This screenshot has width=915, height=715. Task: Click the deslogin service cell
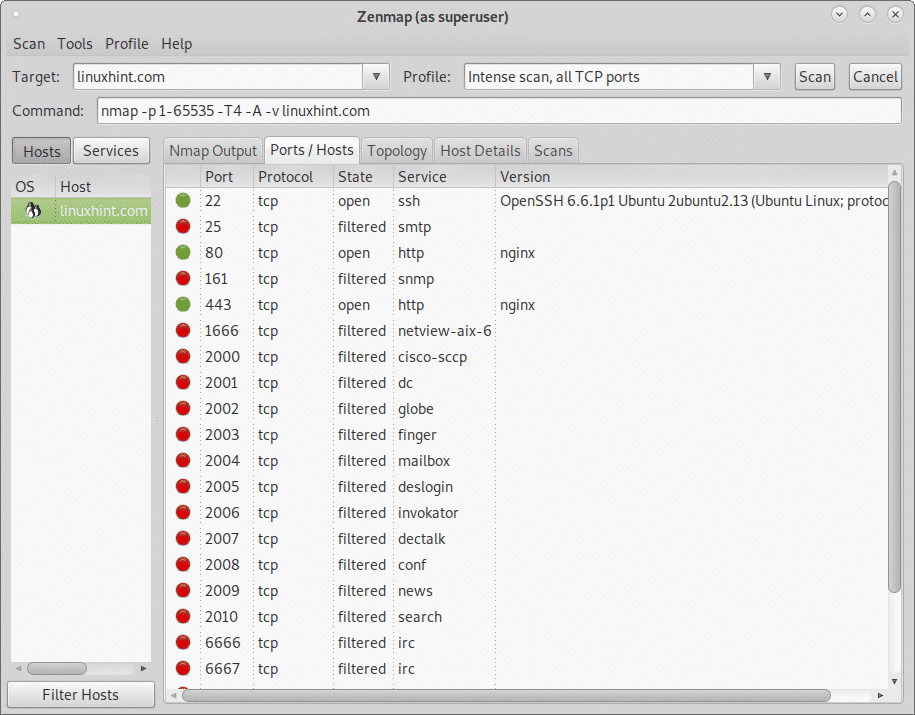pyautogui.click(x=425, y=487)
